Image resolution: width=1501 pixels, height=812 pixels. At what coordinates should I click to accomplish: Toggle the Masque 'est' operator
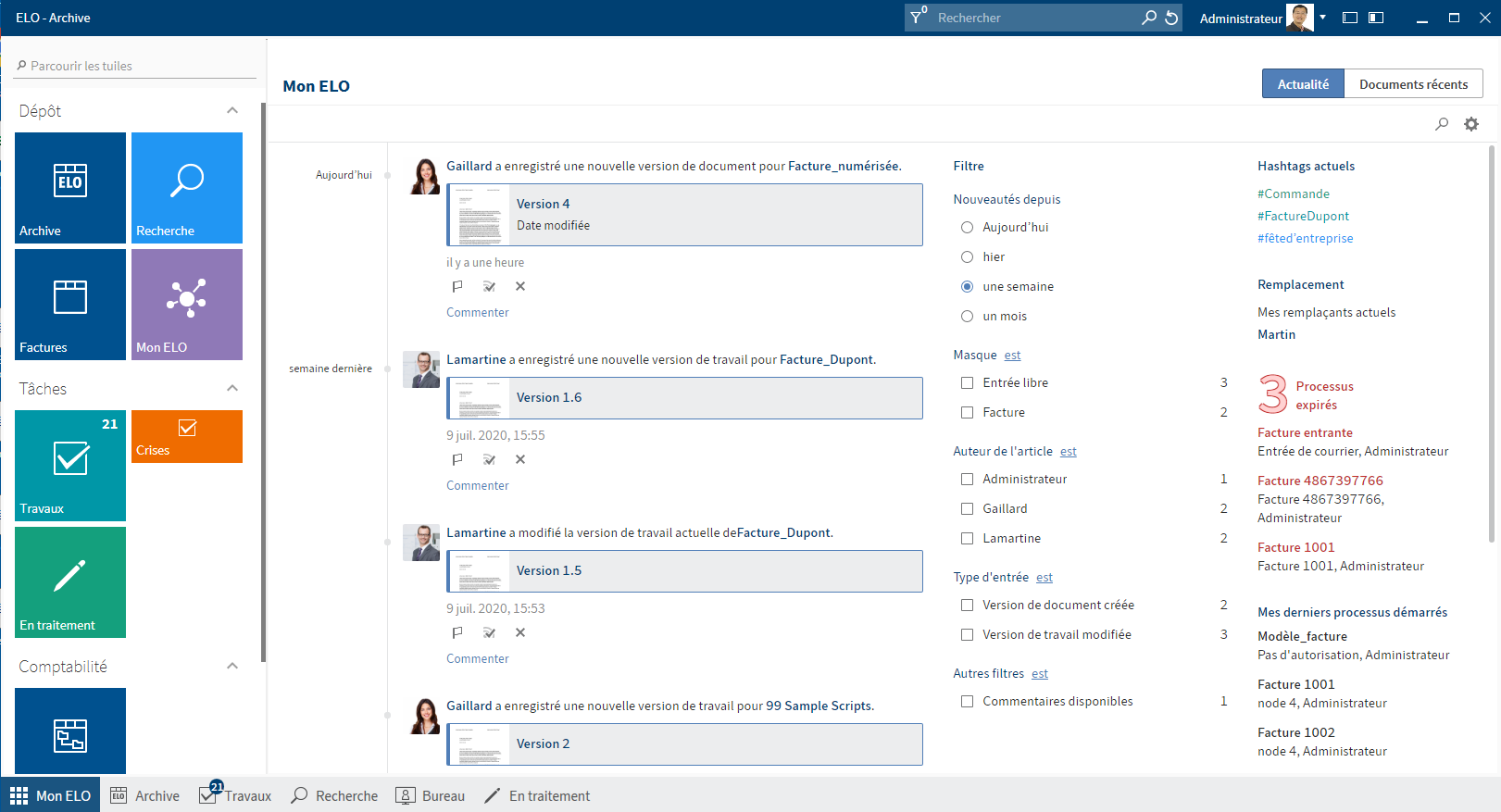[1012, 355]
